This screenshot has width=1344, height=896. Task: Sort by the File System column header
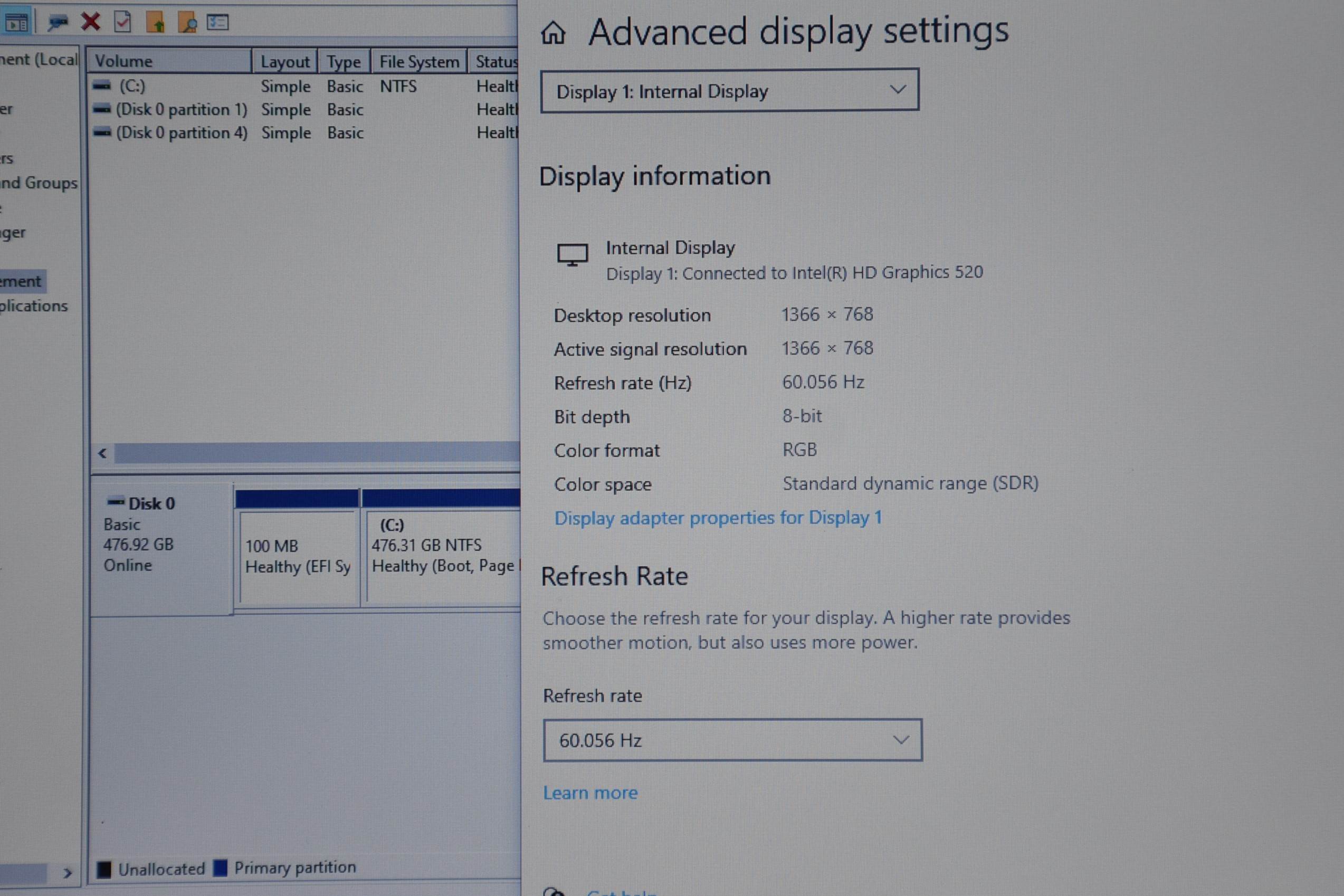[419, 61]
